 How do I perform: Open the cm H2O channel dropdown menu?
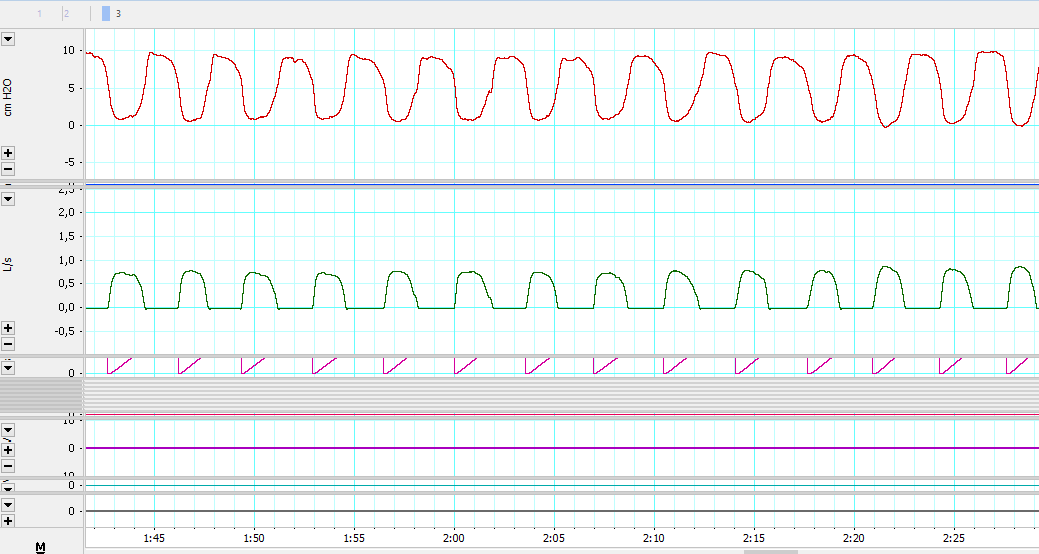click(8, 39)
